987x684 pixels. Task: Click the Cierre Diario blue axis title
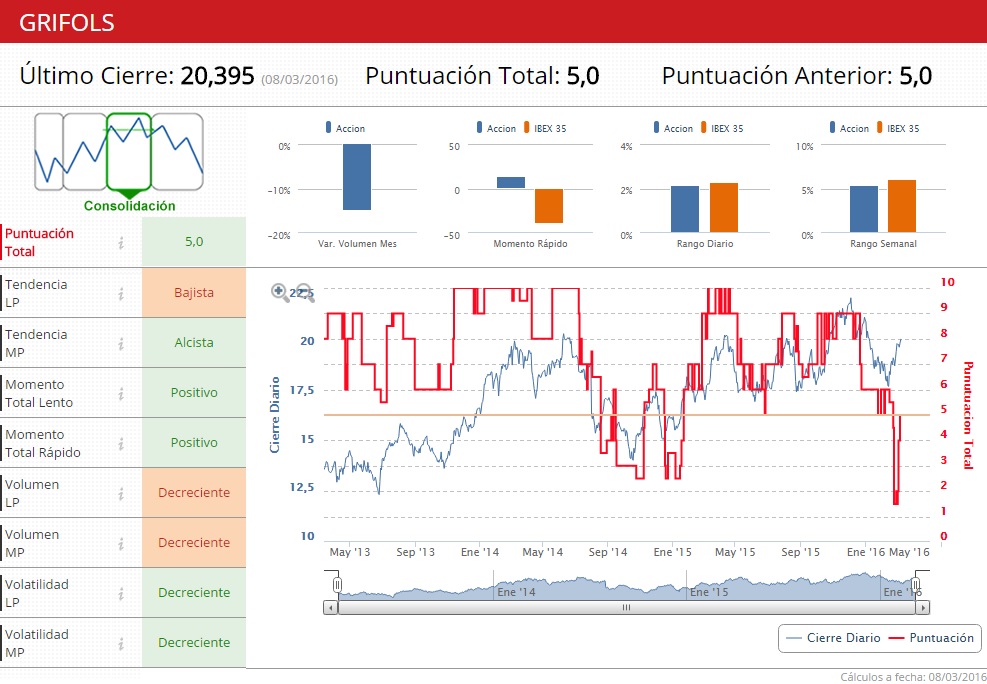tap(274, 415)
